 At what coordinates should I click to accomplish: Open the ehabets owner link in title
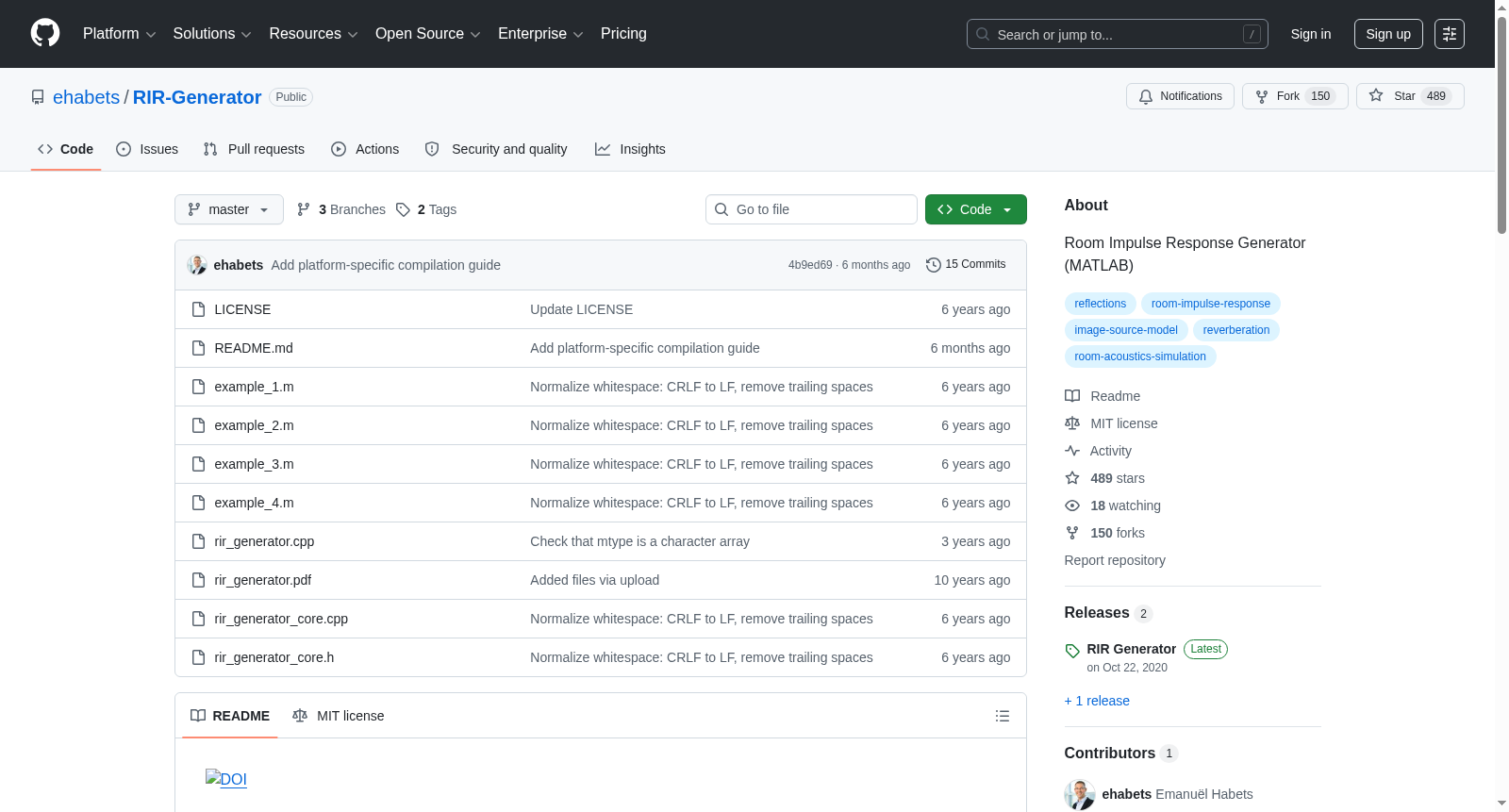86,97
